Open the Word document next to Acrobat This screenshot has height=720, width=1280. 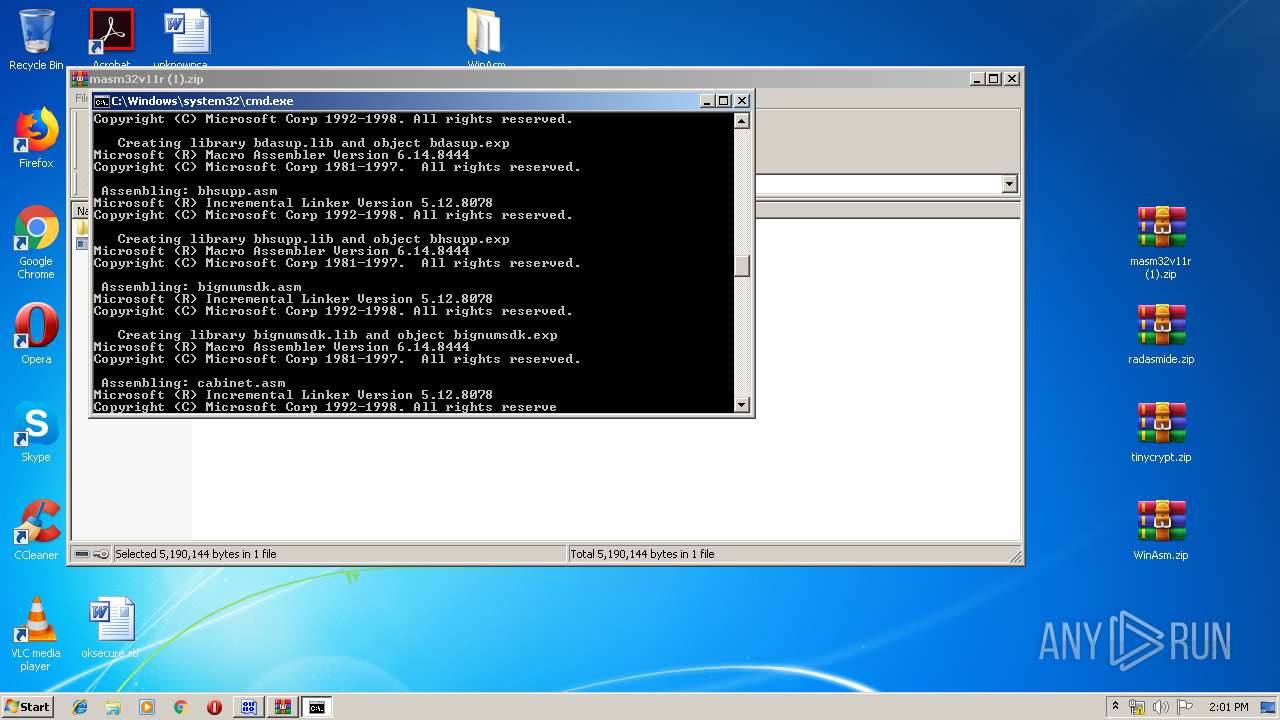[x=187, y=38]
